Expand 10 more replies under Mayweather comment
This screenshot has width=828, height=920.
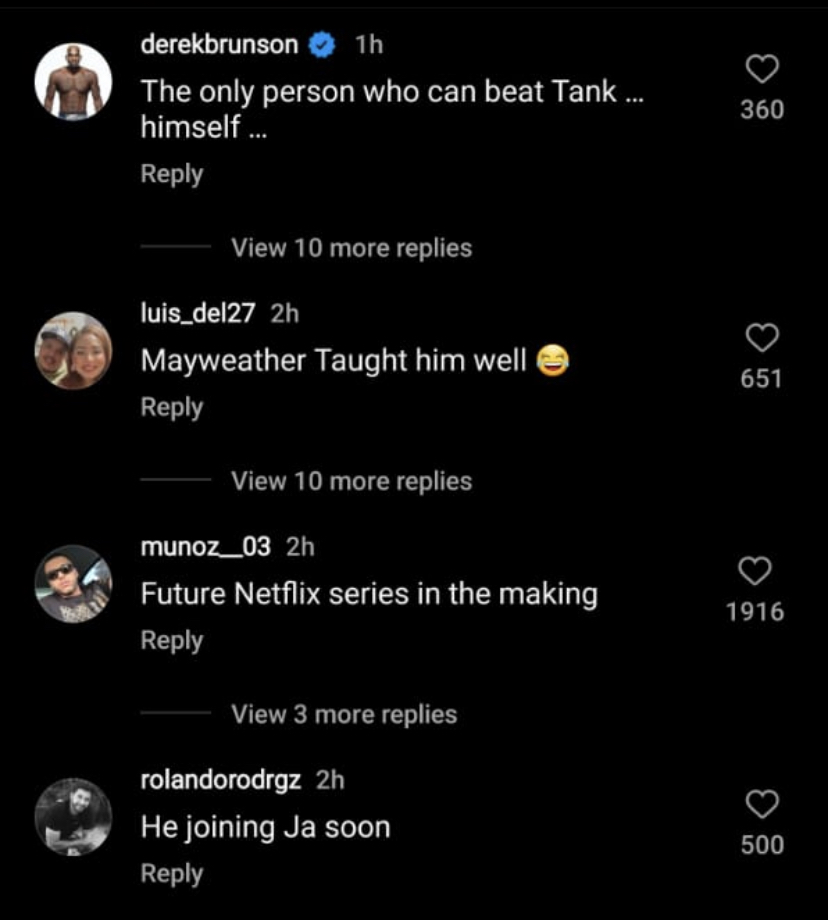351,481
